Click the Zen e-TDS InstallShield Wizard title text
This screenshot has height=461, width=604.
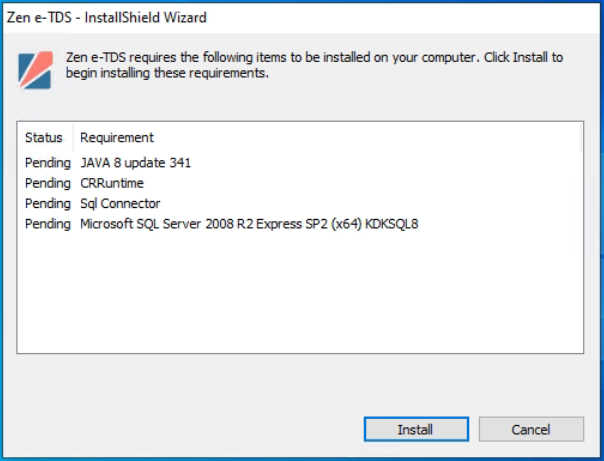coord(107,17)
